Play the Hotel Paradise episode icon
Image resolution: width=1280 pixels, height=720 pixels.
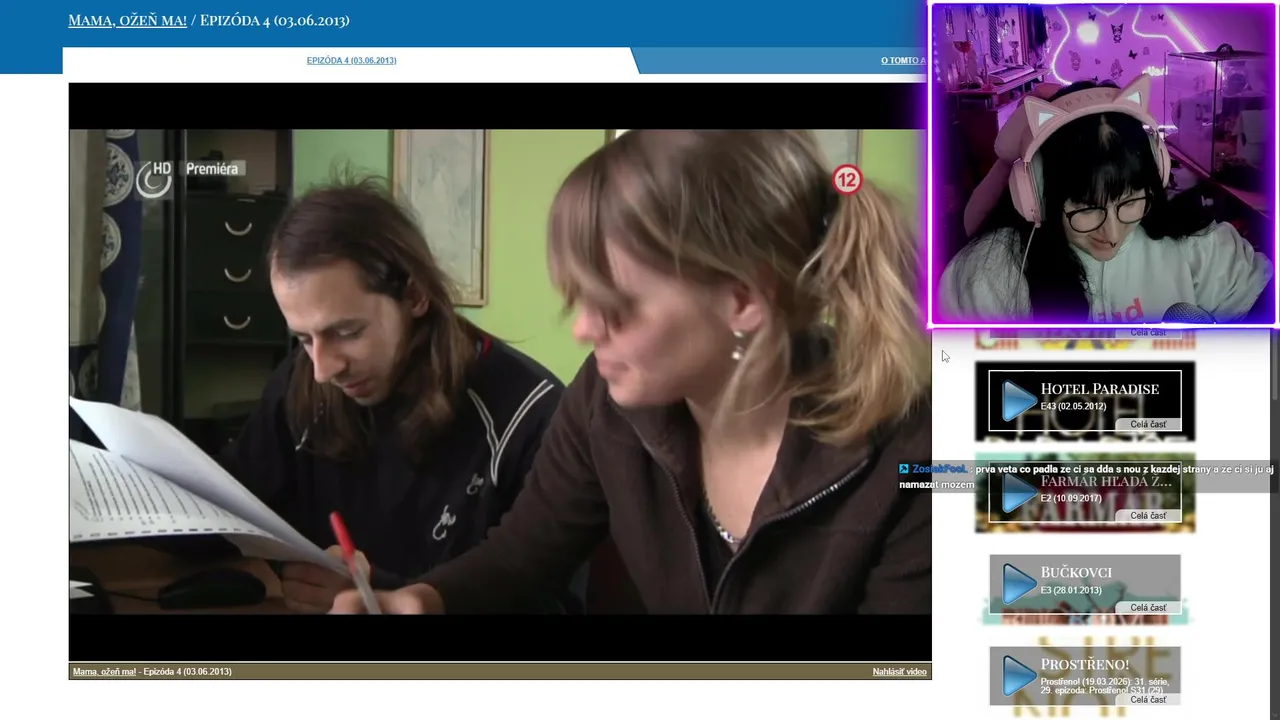pyautogui.click(x=1019, y=400)
